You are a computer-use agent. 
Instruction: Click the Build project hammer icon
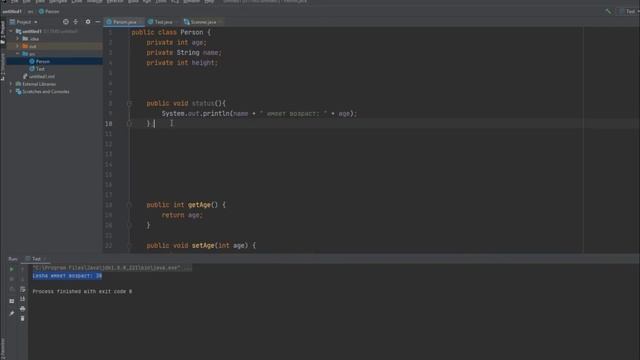point(608,11)
